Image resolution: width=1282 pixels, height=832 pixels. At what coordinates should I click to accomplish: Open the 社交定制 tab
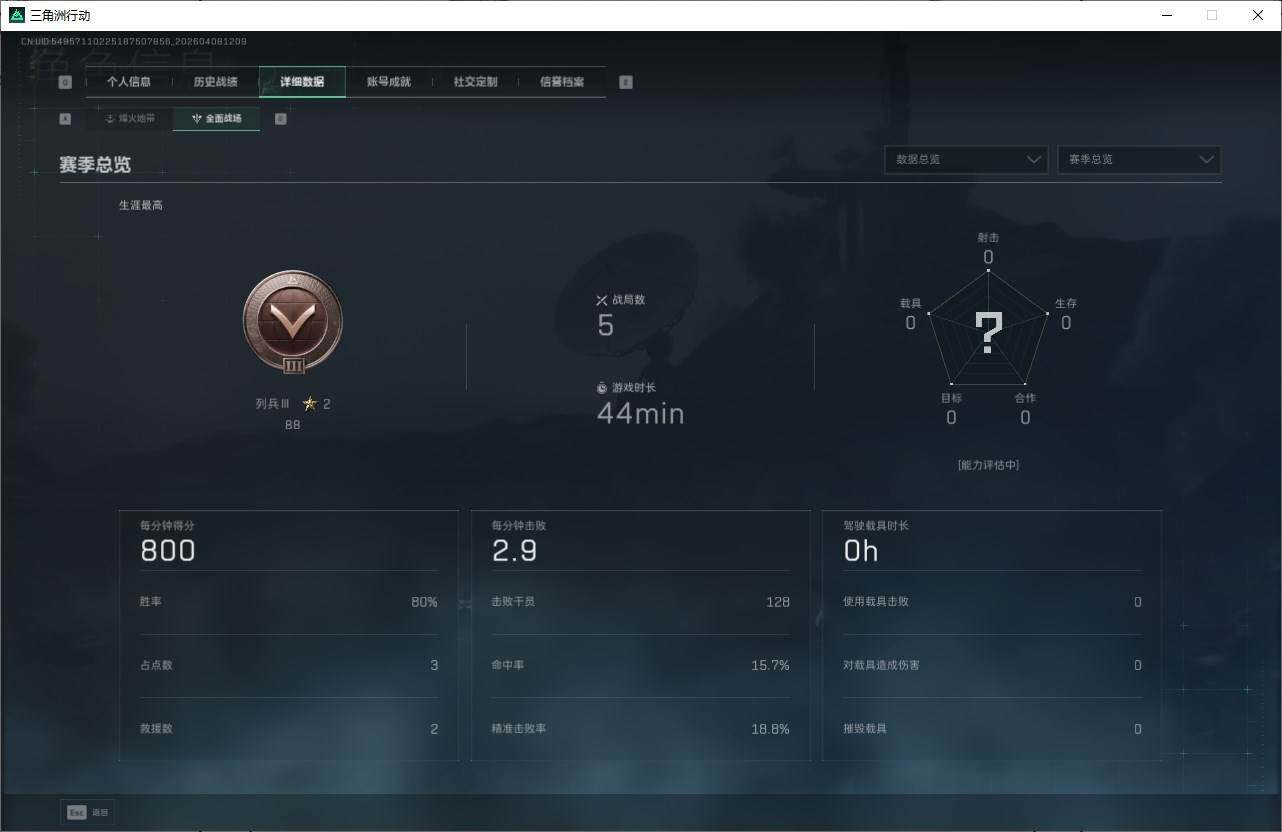click(x=475, y=82)
